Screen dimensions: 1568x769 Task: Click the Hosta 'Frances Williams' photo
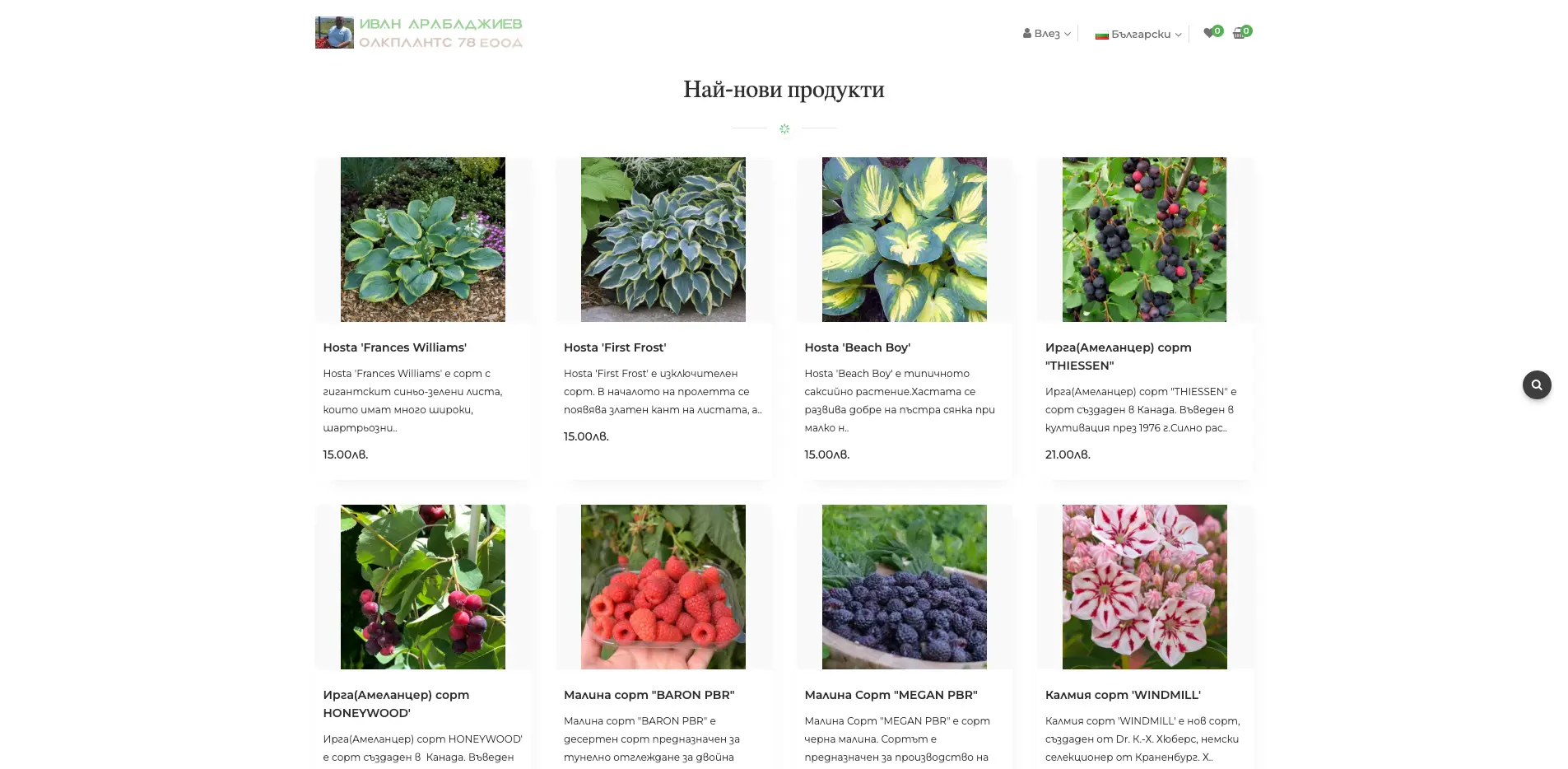[x=423, y=240]
